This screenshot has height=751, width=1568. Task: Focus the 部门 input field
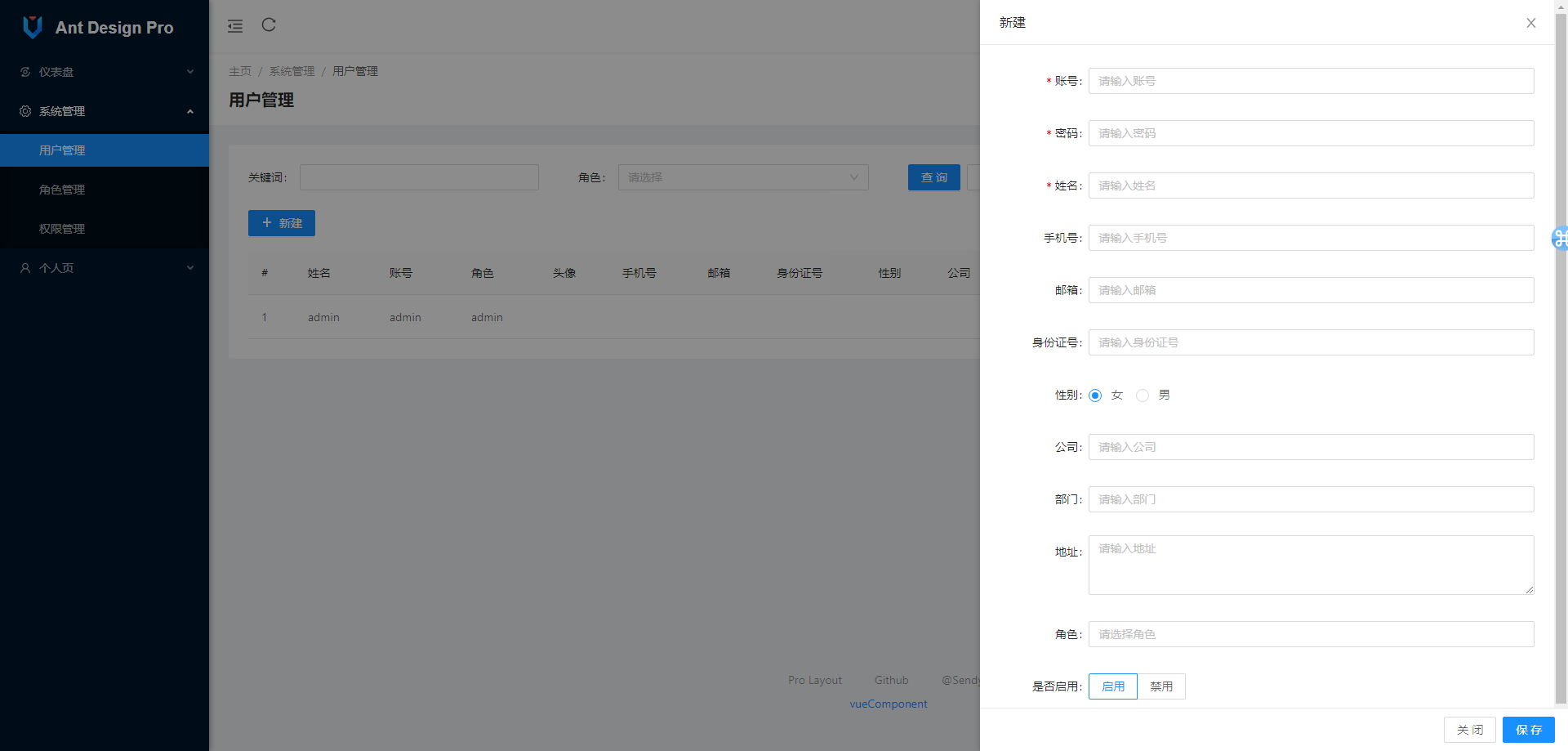(x=1312, y=499)
